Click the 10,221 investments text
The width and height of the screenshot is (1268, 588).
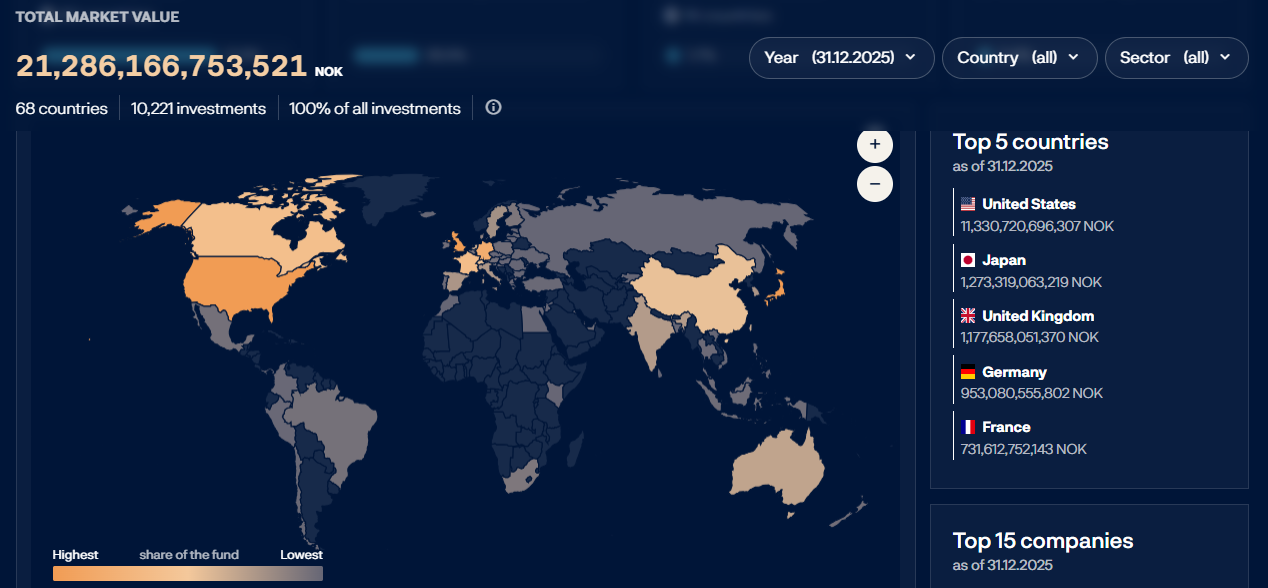click(x=198, y=108)
